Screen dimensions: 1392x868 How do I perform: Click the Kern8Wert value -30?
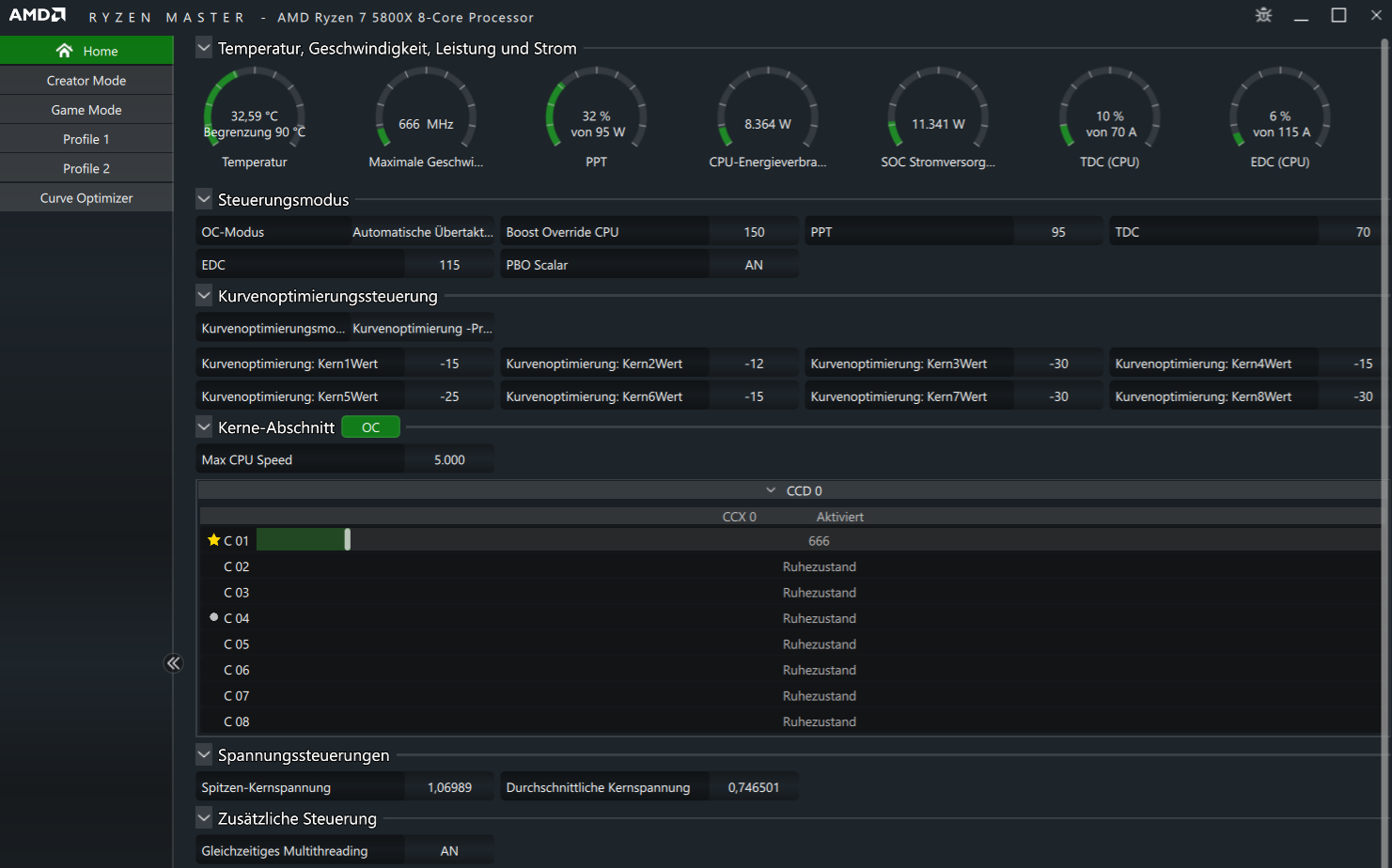[x=1351, y=396]
